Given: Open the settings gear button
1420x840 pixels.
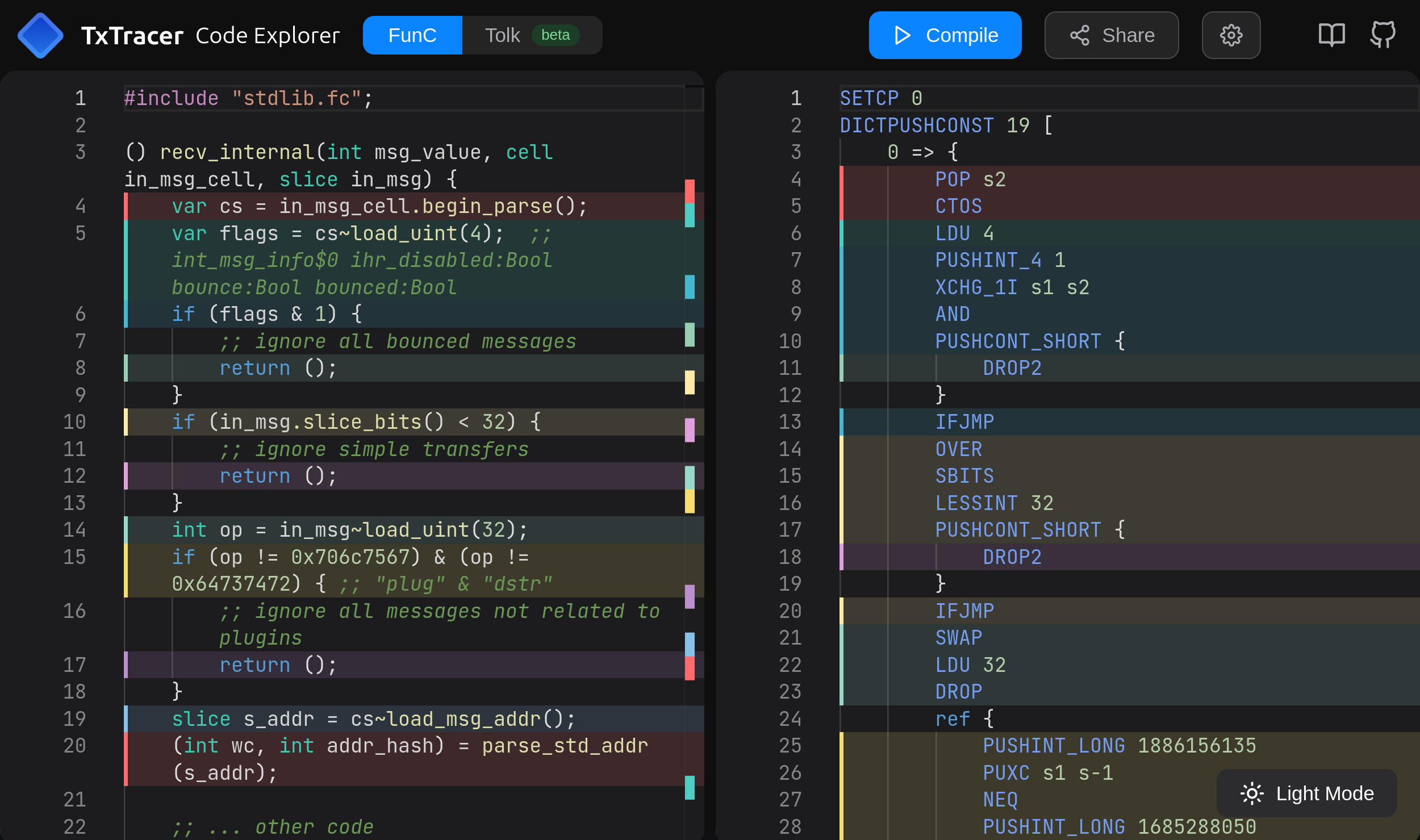Looking at the screenshot, I should [x=1231, y=35].
